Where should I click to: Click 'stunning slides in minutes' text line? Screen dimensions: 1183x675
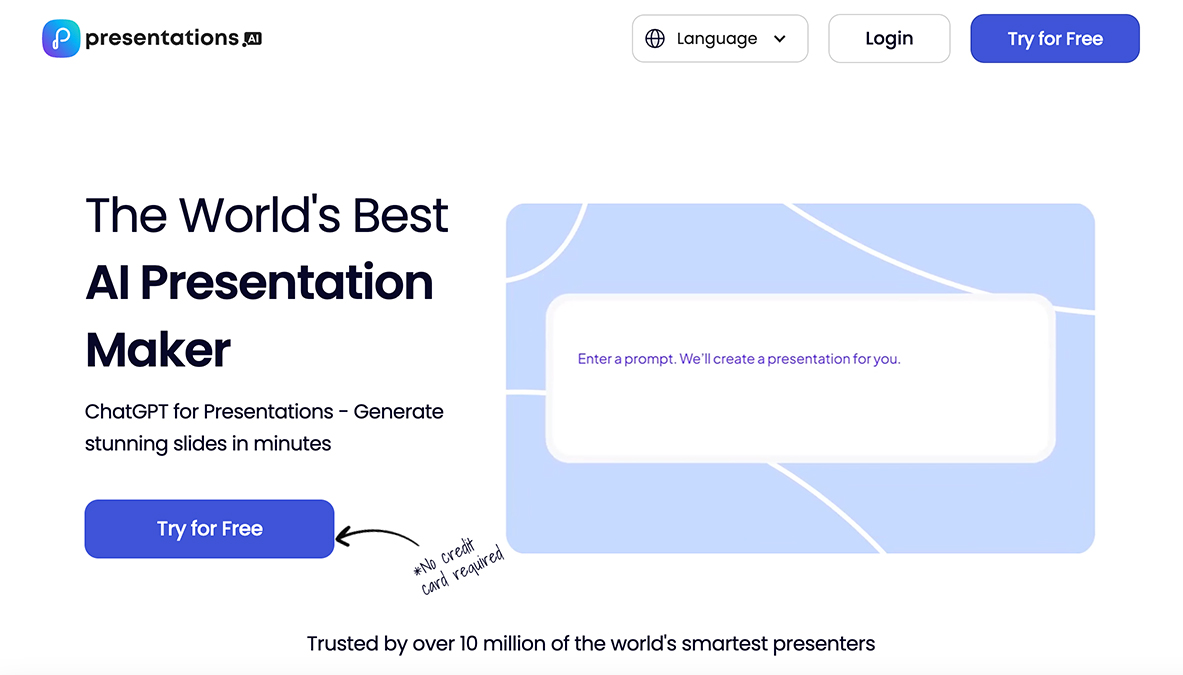tap(207, 443)
